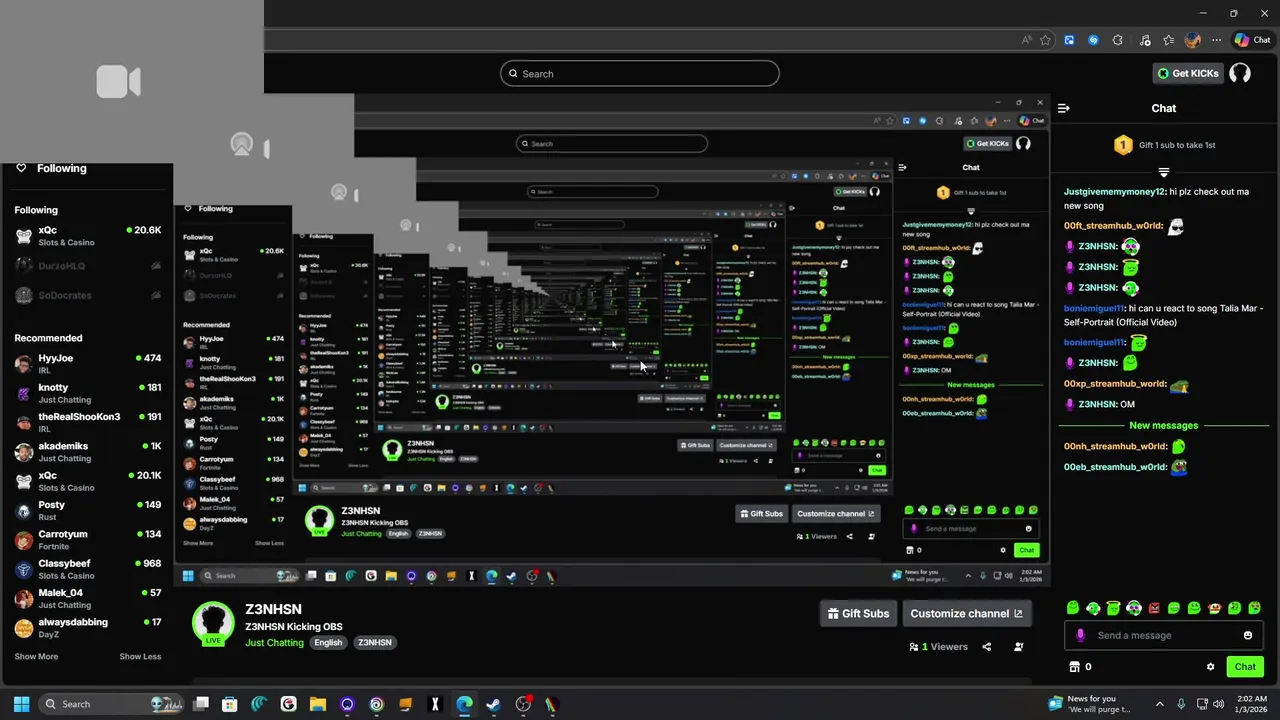Open the Favorites list star-lines toolbar icon
The image size is (1280, 720).
pos(1168,40)
